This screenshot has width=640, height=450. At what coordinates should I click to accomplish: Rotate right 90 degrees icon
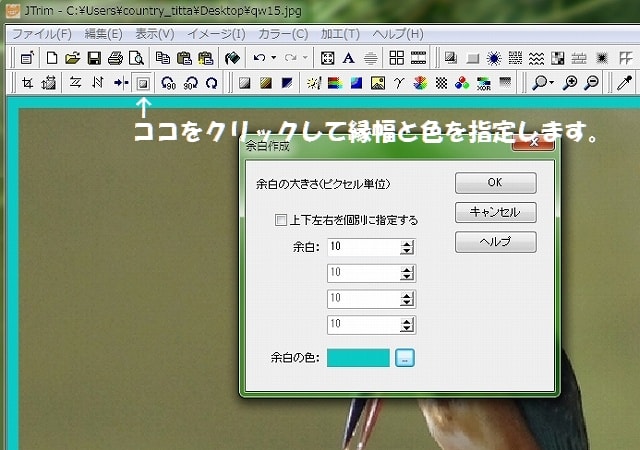click(x=190, y=83)
